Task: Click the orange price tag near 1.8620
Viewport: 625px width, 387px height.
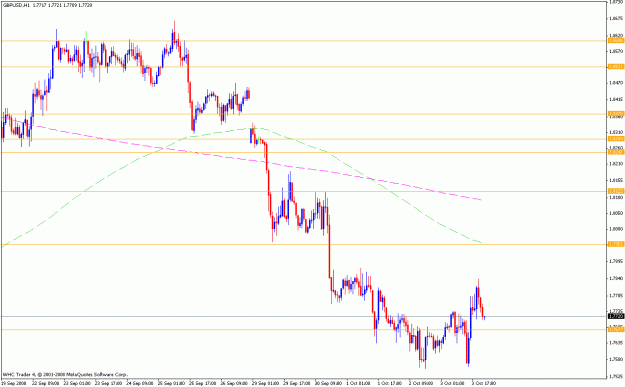Action: coord(615,41)
